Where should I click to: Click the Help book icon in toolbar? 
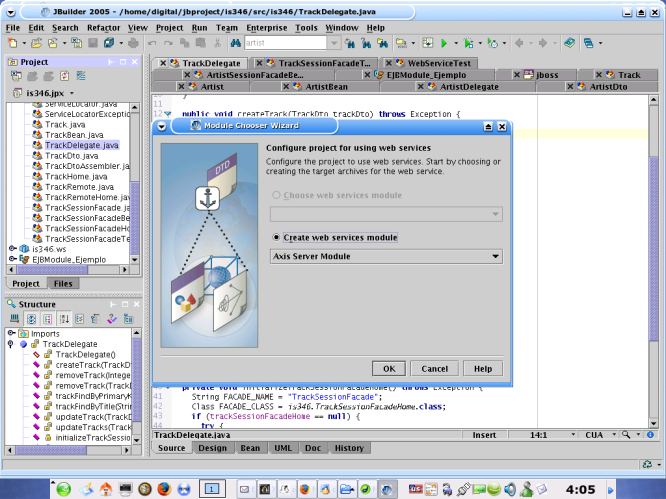click(x=569, y=44)
